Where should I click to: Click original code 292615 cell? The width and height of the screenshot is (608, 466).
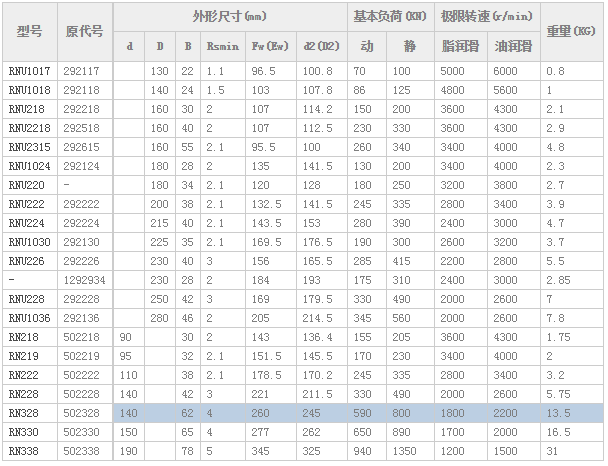tap(80, 147)
